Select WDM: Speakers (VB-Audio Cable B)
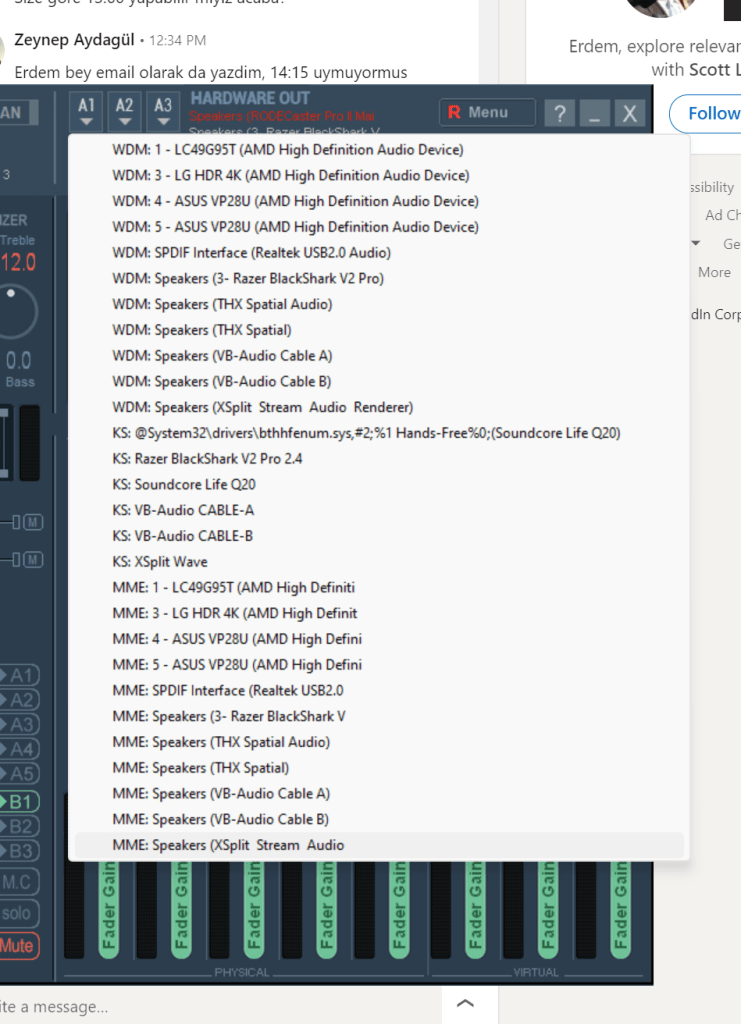This screenshot has height=1024, width=741. pyautogui.click(x=379, y=381)
